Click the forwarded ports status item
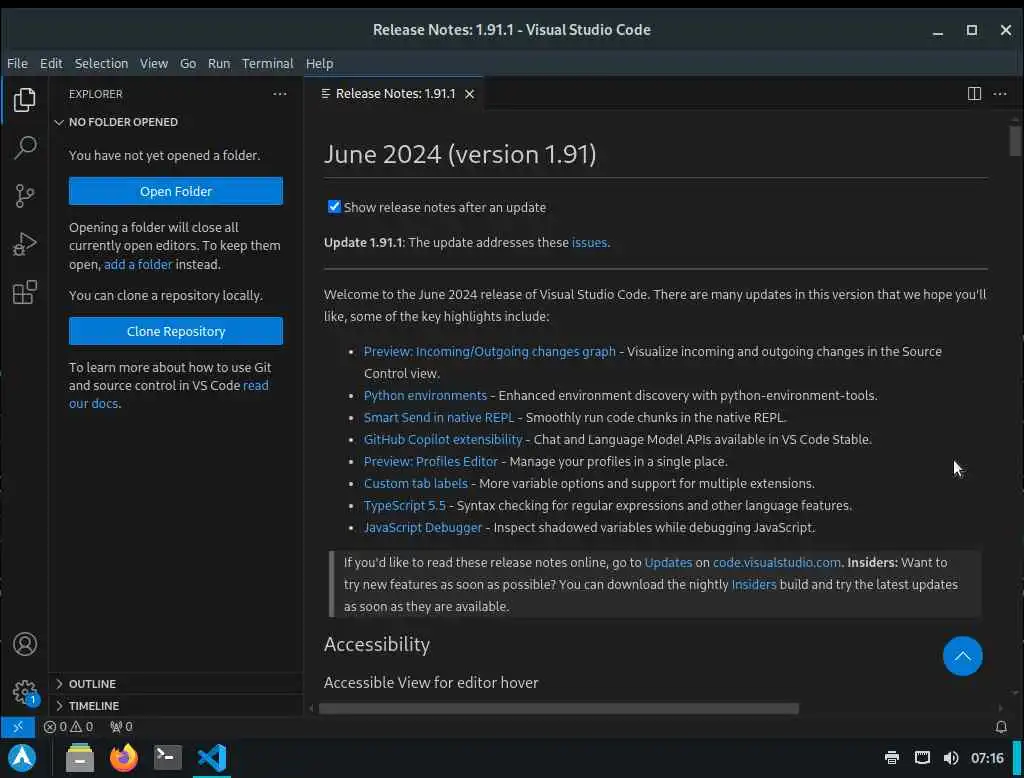 click(121, 726)
